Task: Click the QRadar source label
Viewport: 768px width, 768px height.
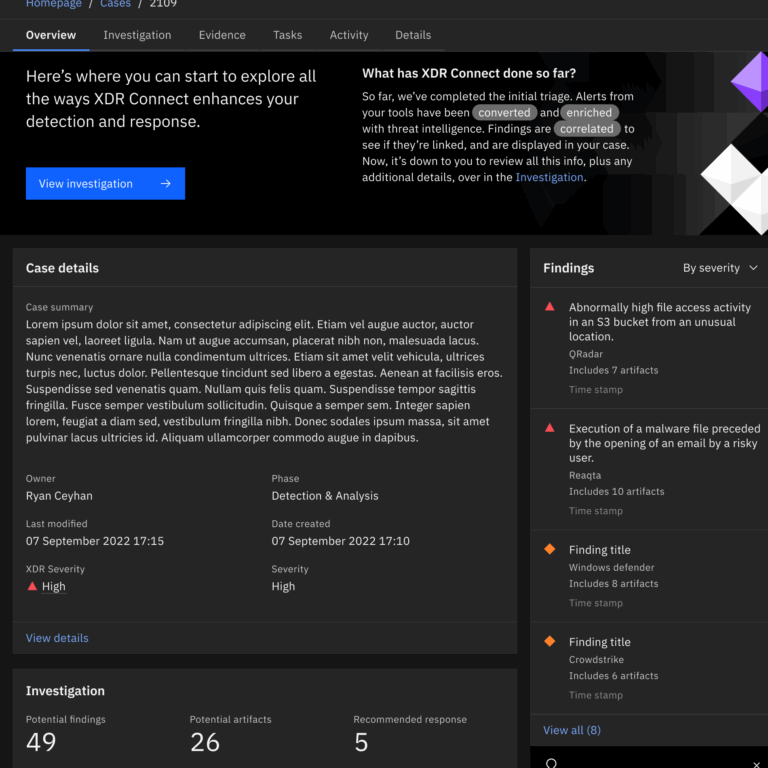Action: 586,354
